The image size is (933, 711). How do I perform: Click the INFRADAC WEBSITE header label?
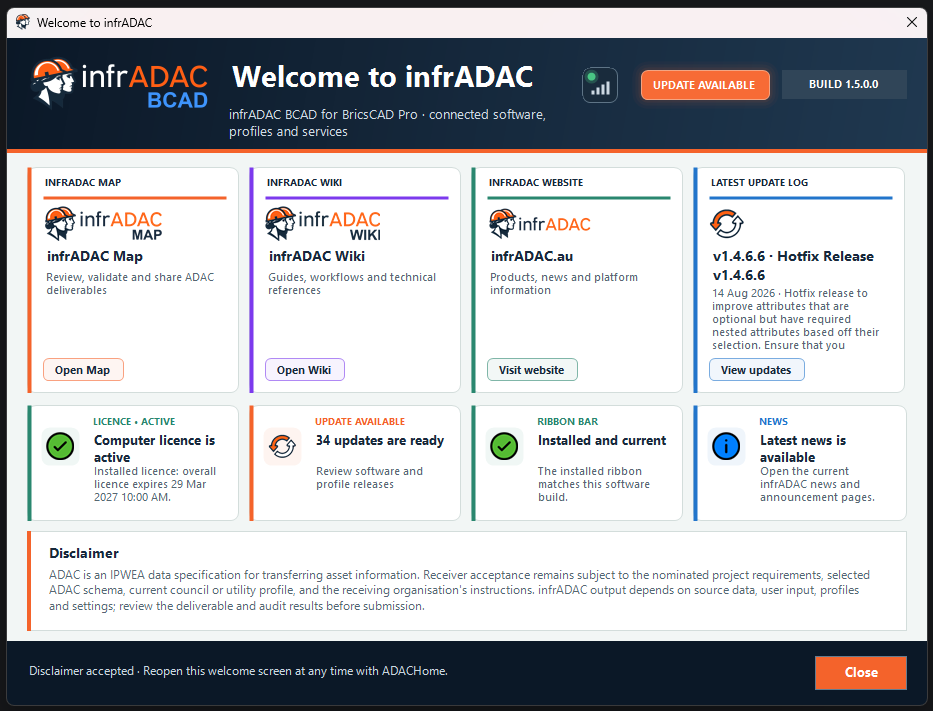click(536, 183)
